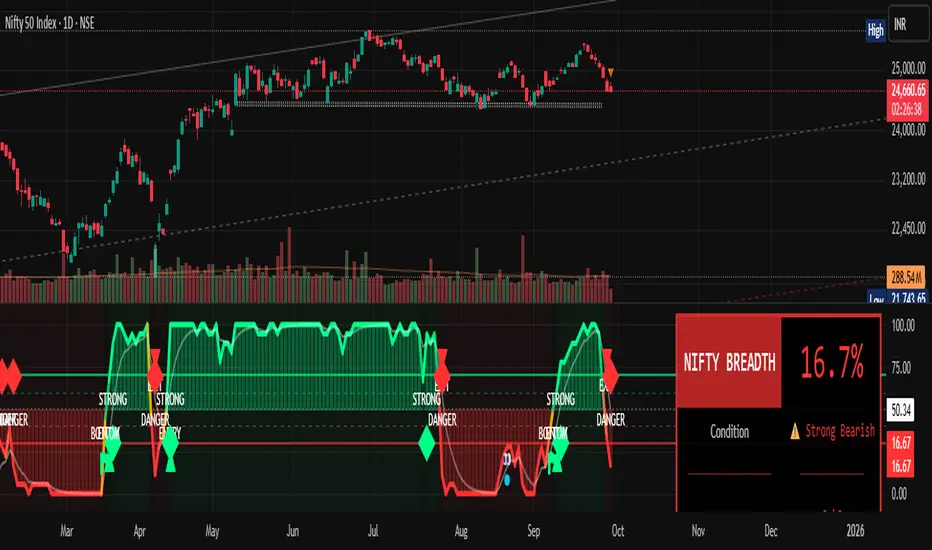Click the 22,450.00 price axis label
Screen dimensions: 932x550
coord(908,228)
